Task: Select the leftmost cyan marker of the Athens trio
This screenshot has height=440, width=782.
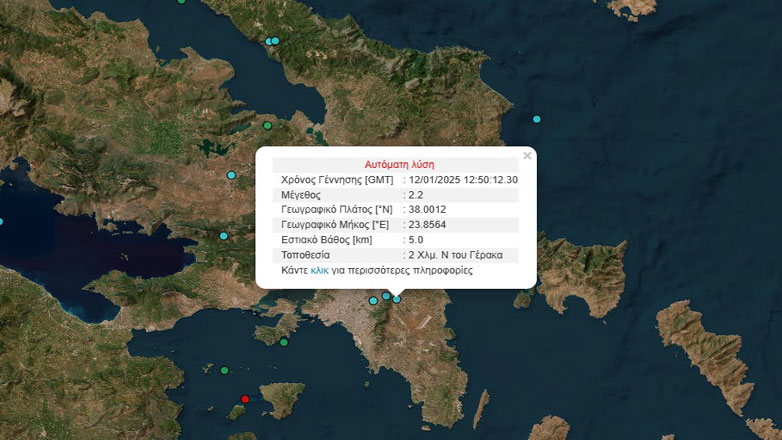Action: pyautogui.click(x=373, y=301)
